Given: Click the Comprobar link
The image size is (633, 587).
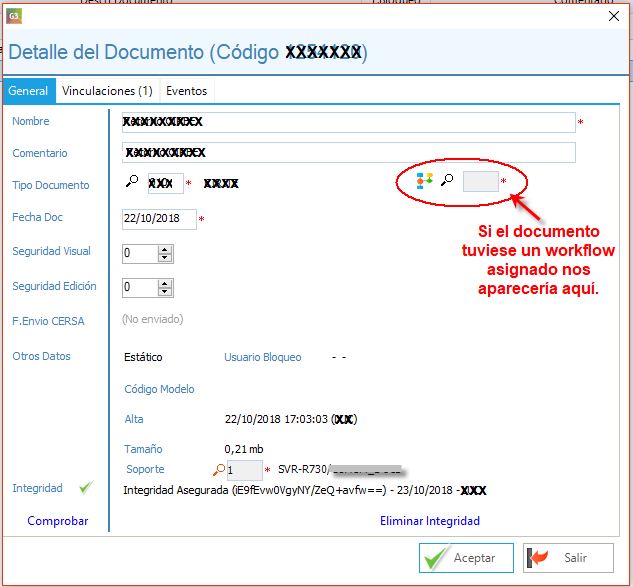Looking at the screenshot, I should tap(58, 521).
